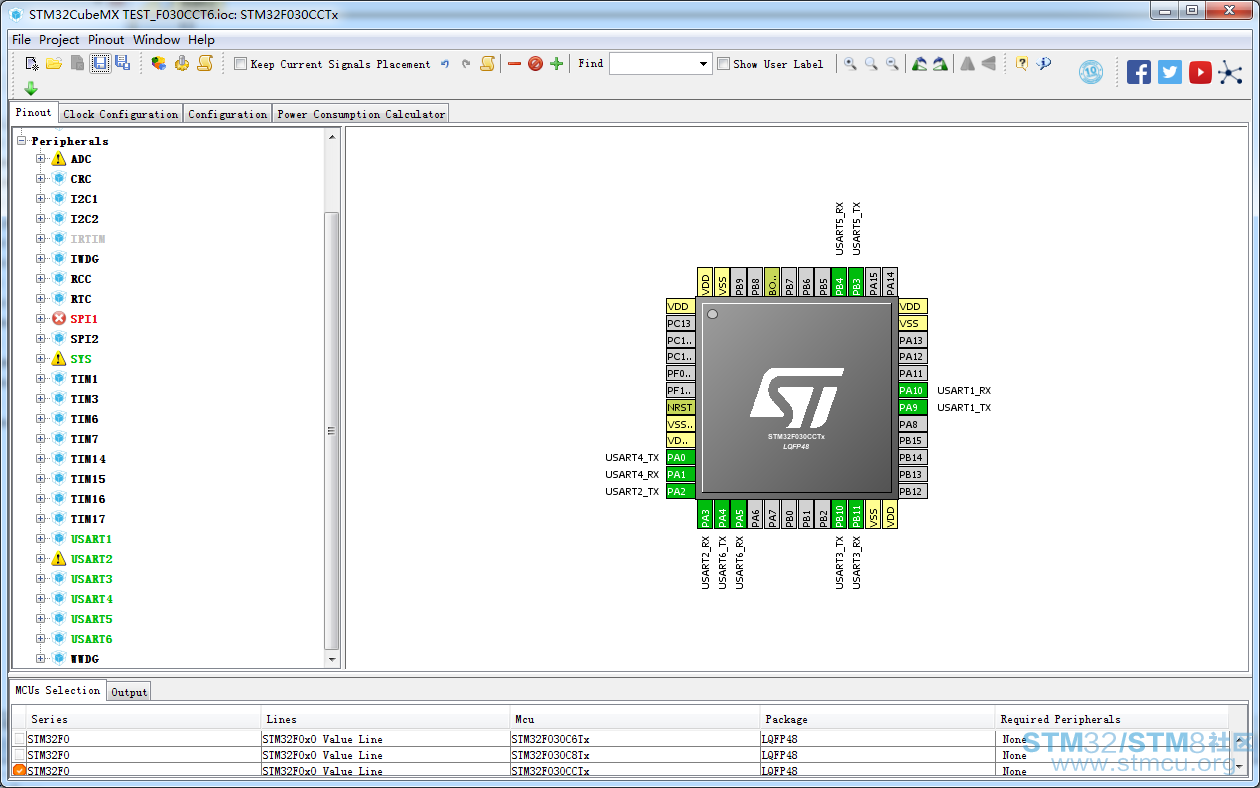Expand the SYS peripheral node
Screen dimensions: 1260x788
pos(41,359)
